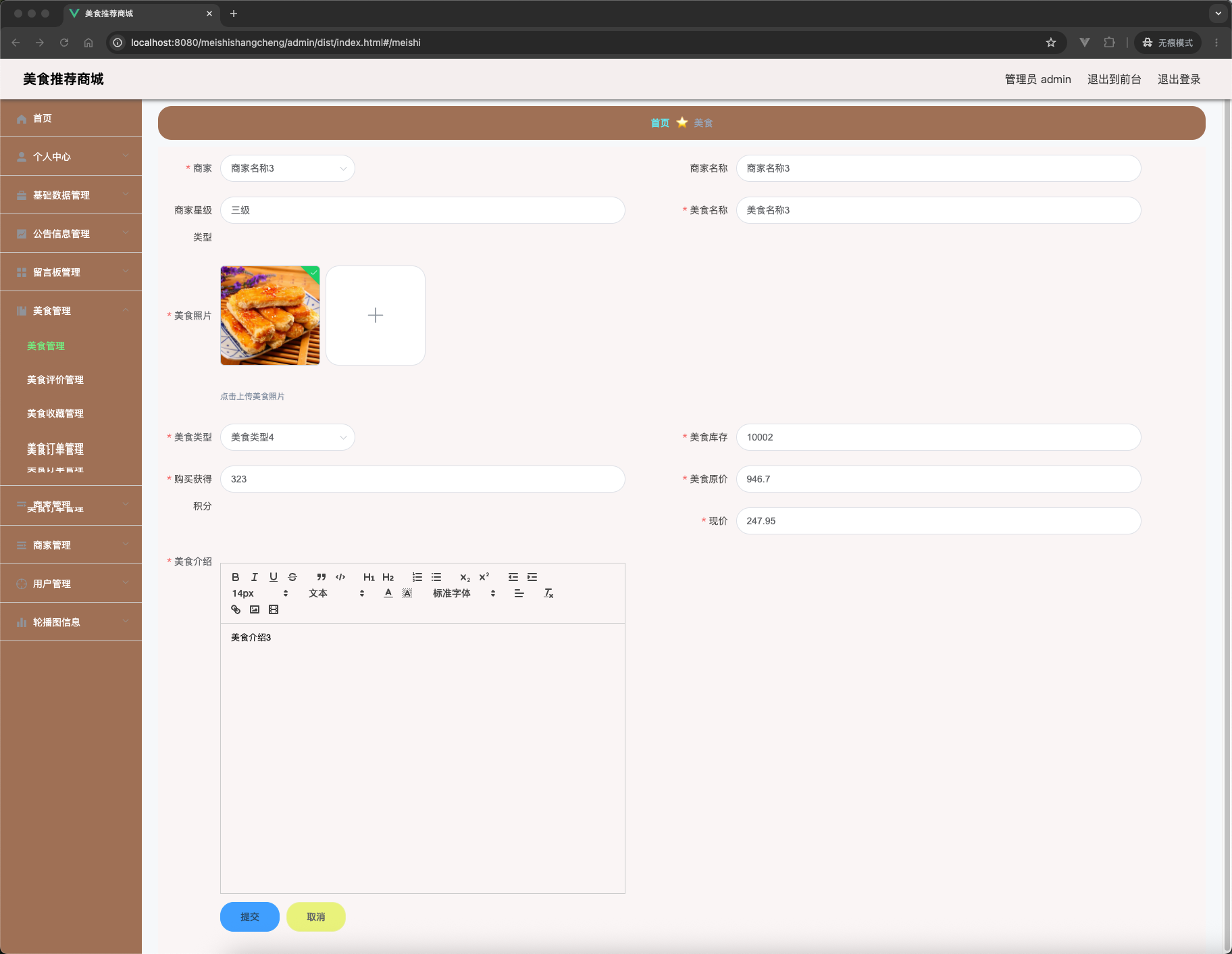Click the 首页 breadcrumb link

[660, 123]
